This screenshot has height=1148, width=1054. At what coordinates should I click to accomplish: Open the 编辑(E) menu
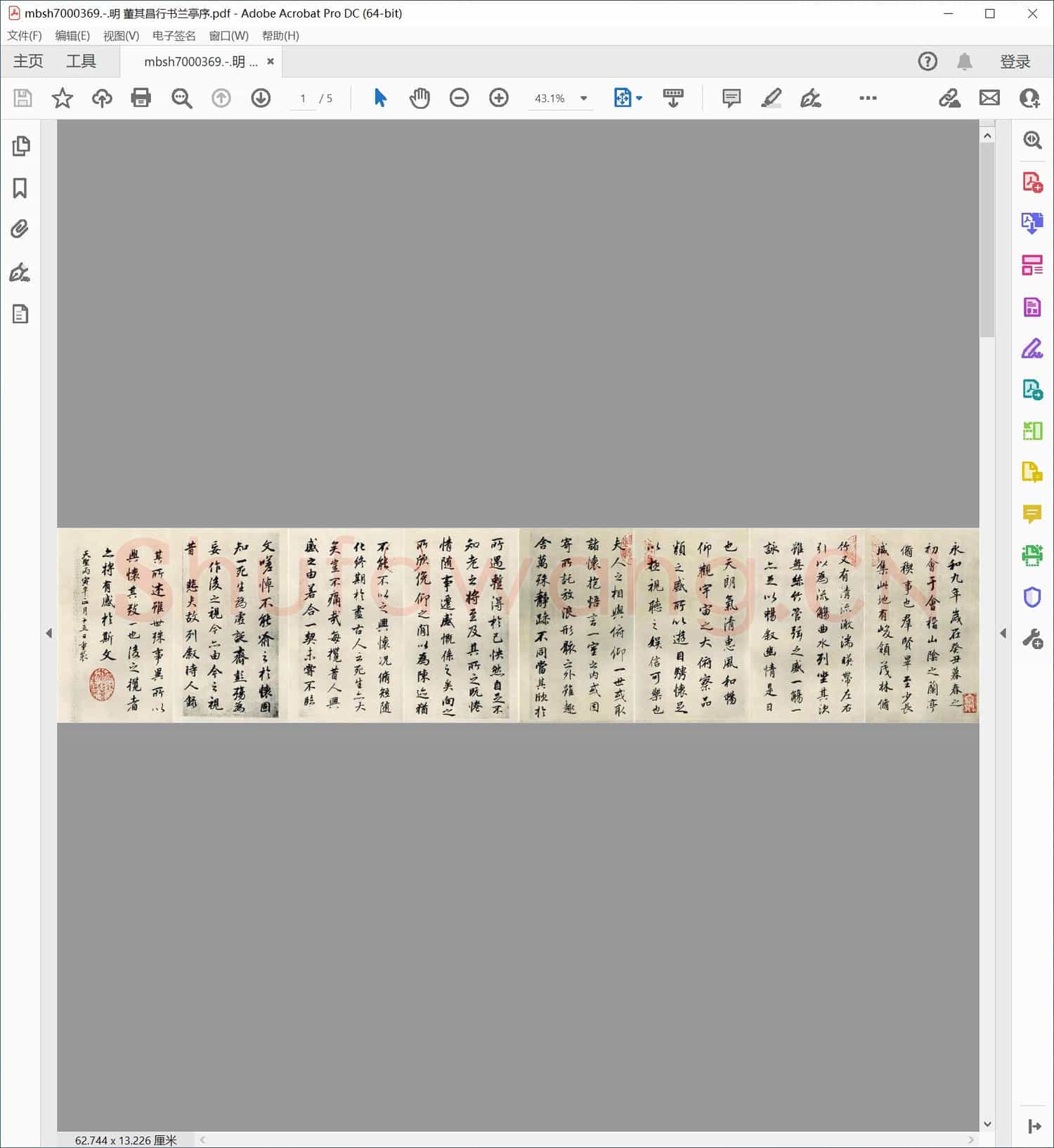pos(72,36)
